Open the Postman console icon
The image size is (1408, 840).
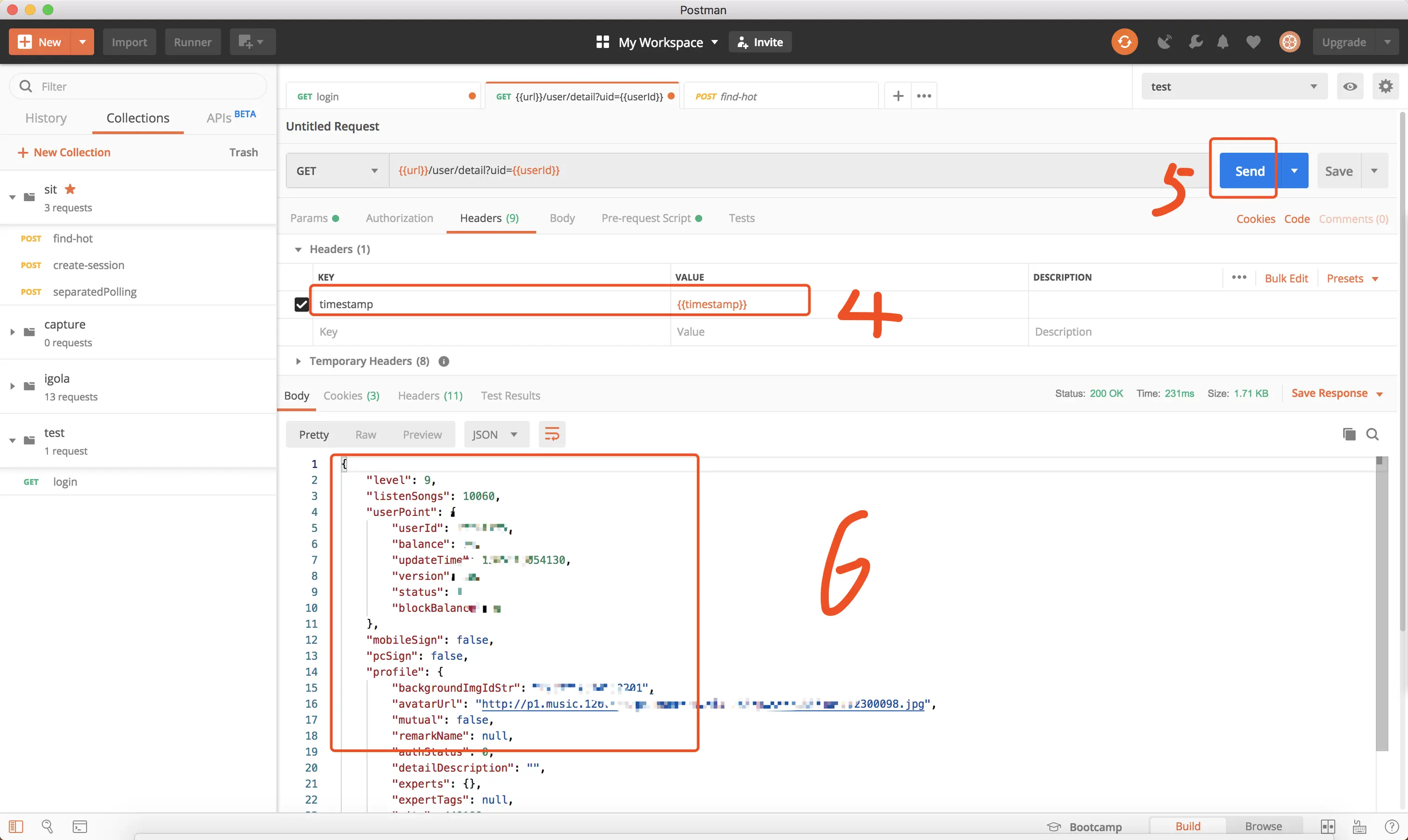80,826
